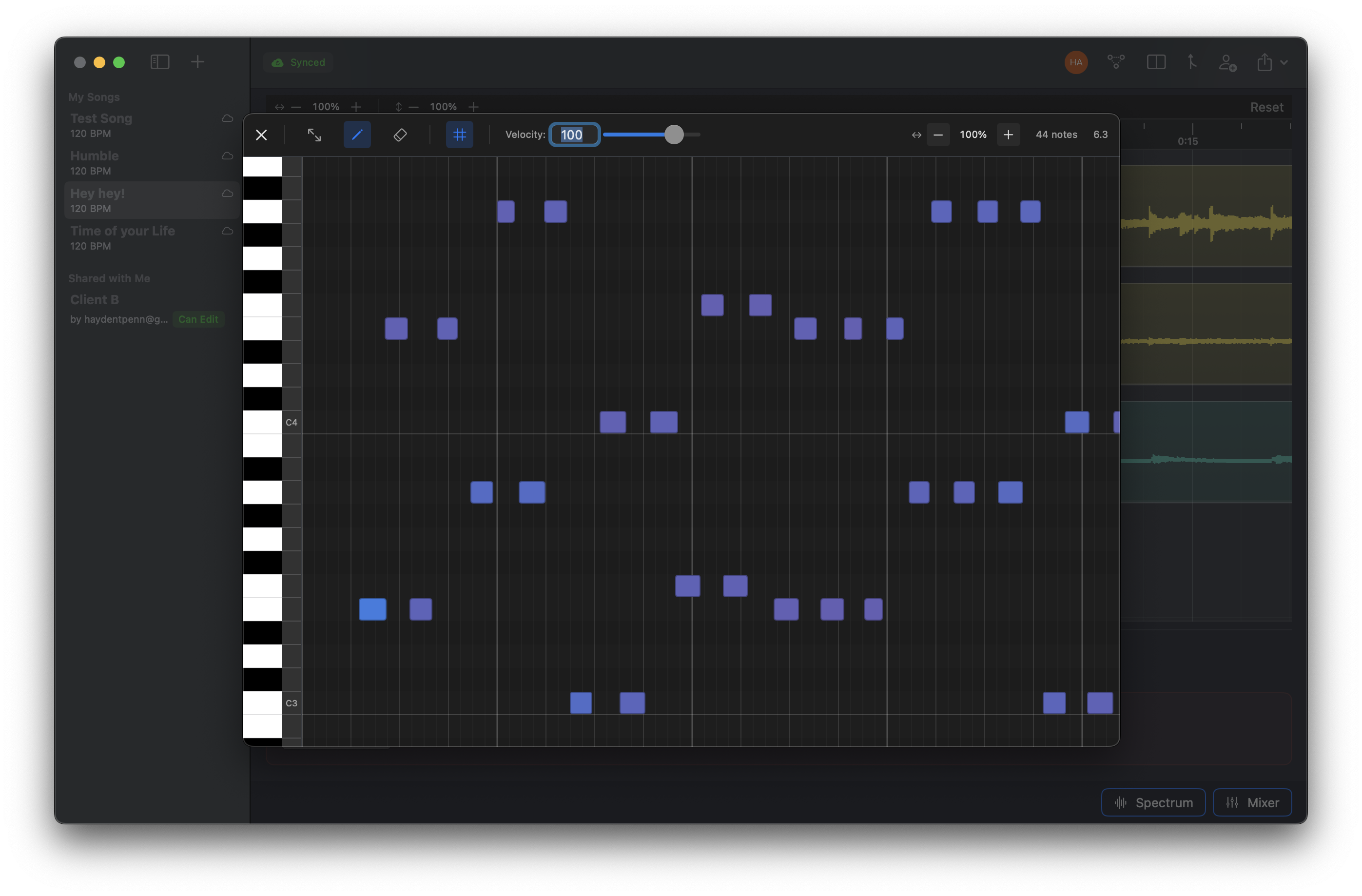
Task: Select the Pencil note-drawing tool
Action: 356,135
